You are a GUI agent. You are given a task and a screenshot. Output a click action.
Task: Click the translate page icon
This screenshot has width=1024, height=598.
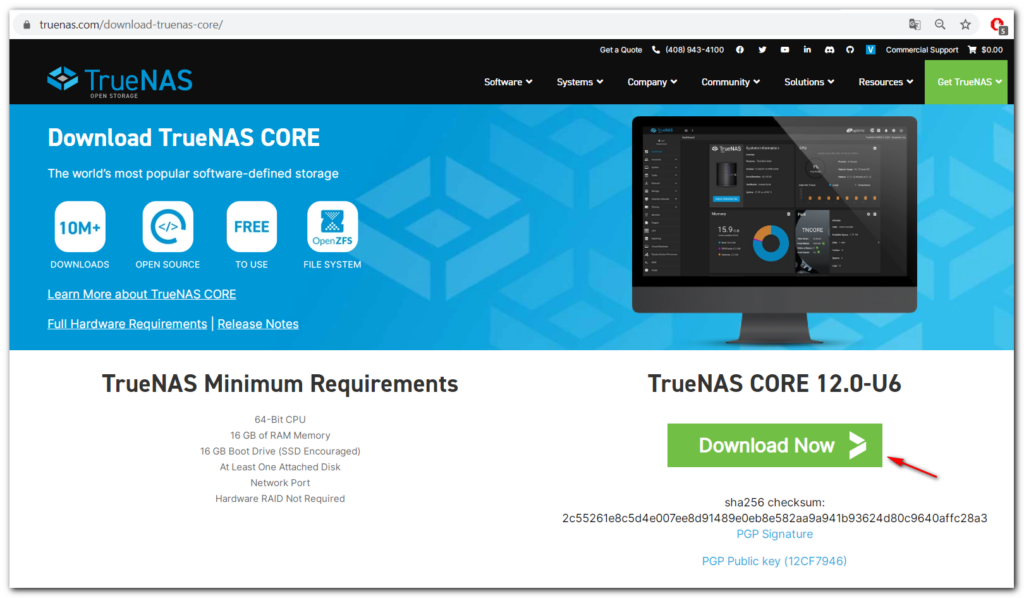(914, 24)
